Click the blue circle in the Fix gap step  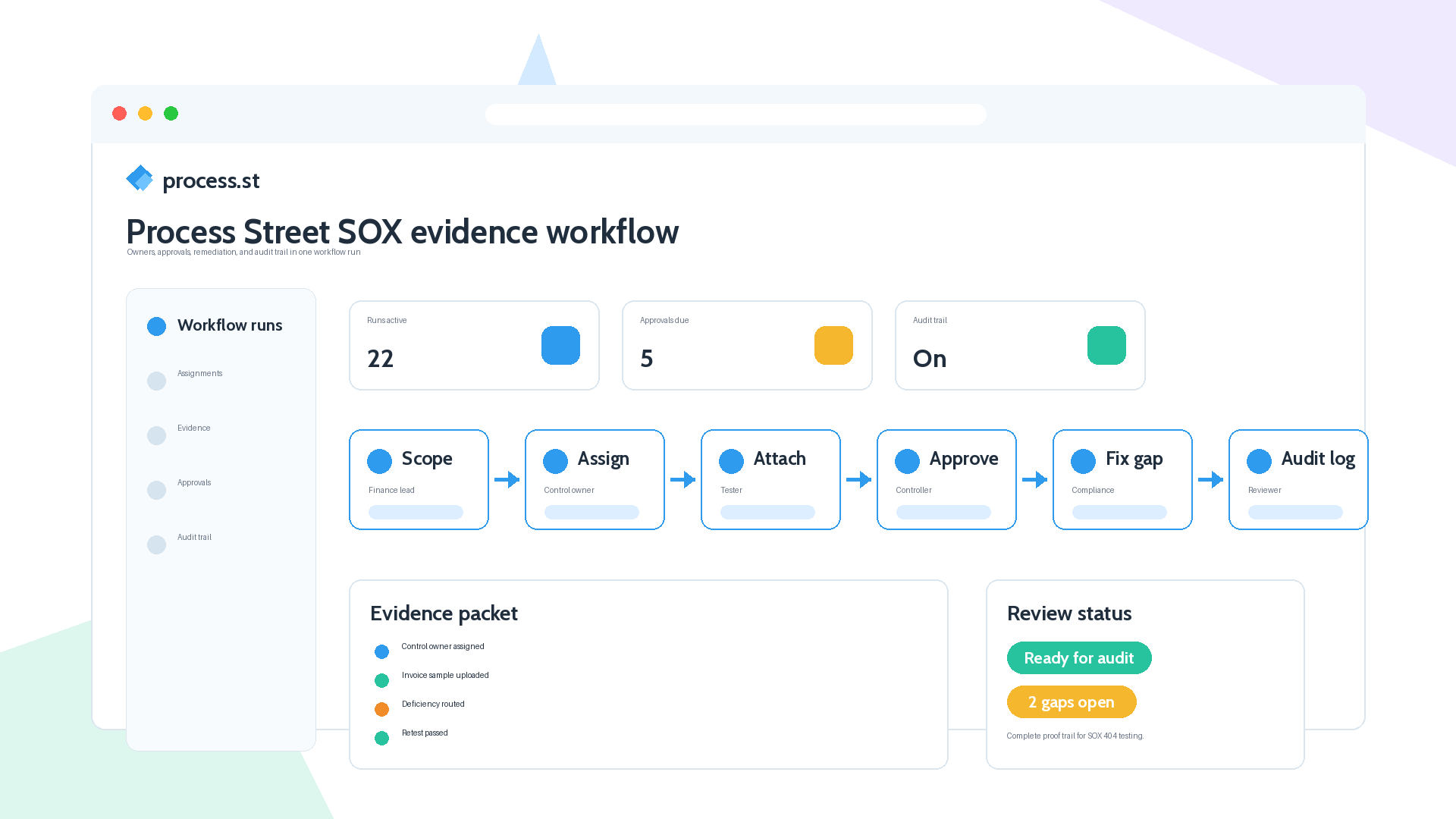pyautogui.click(x=1083, y=461)
